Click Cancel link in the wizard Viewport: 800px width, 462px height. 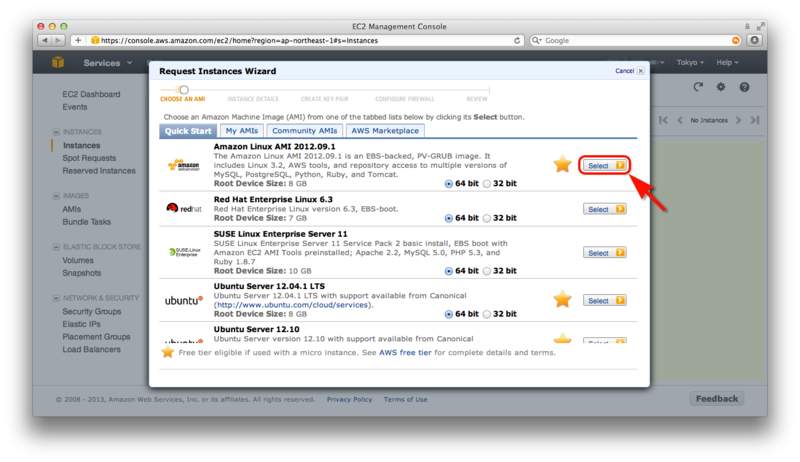(x=624, y=71)
